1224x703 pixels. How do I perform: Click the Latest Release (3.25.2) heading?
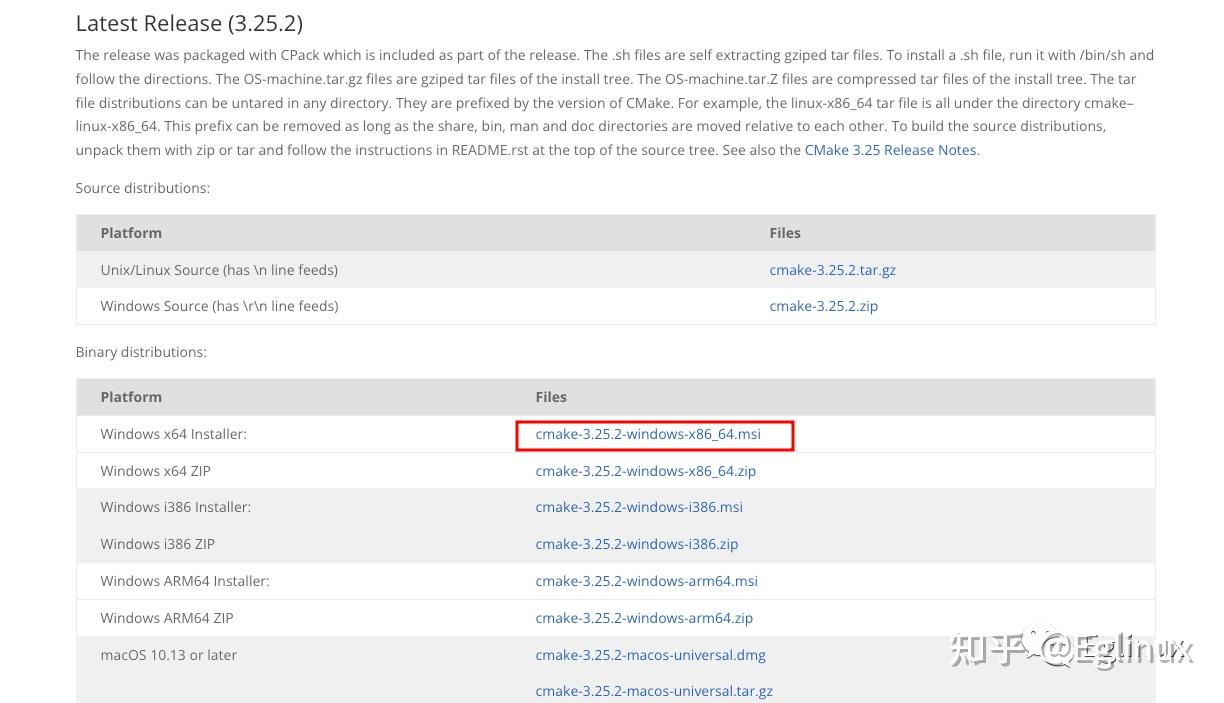189,23
